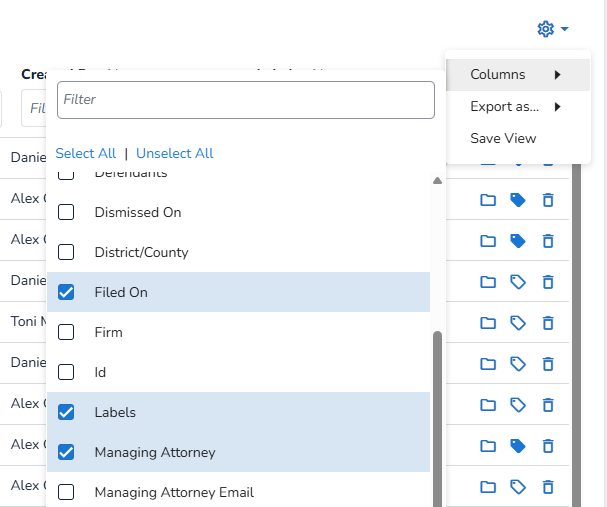Open the gear settings icon menu
607x507 pixels.
pos(545,29)
